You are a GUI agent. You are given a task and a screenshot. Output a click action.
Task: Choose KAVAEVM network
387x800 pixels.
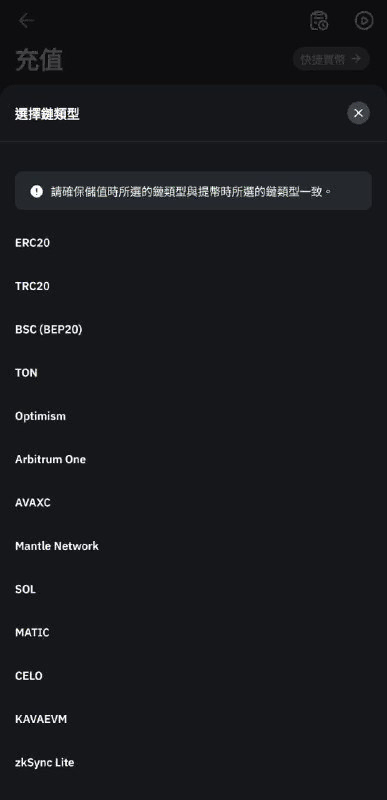click(x=193, y=719)
